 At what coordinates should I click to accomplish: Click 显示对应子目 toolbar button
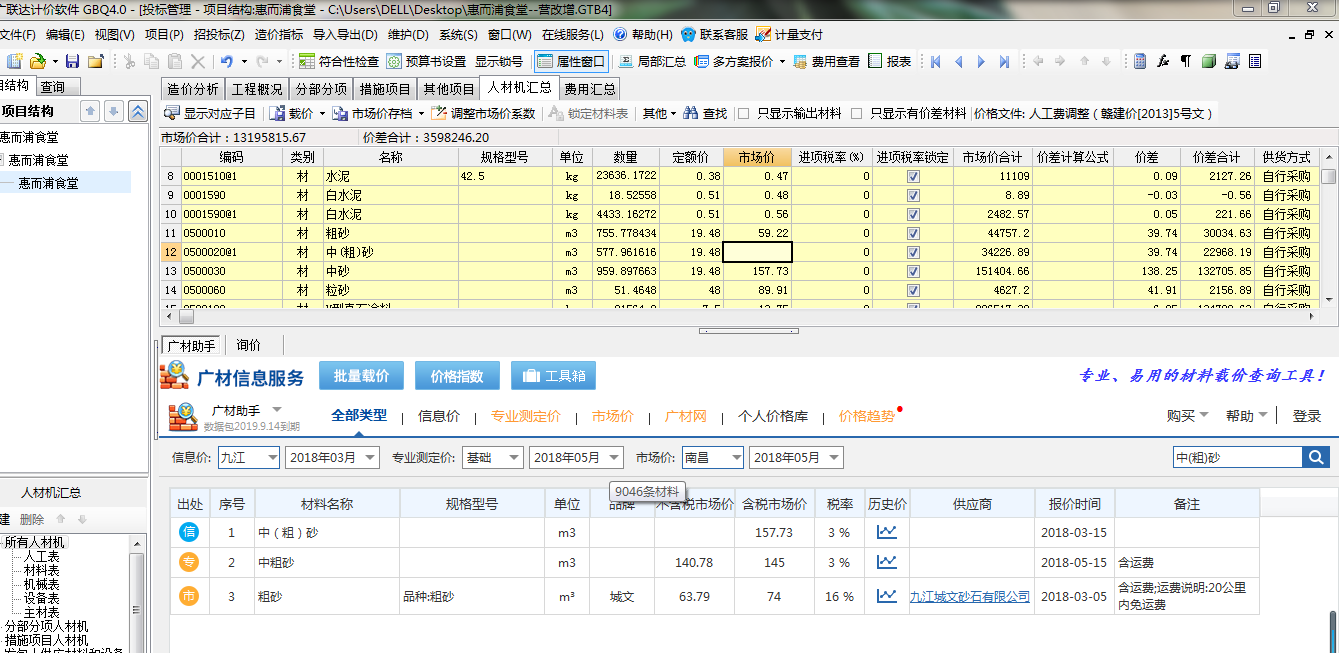tap(210, 114)
